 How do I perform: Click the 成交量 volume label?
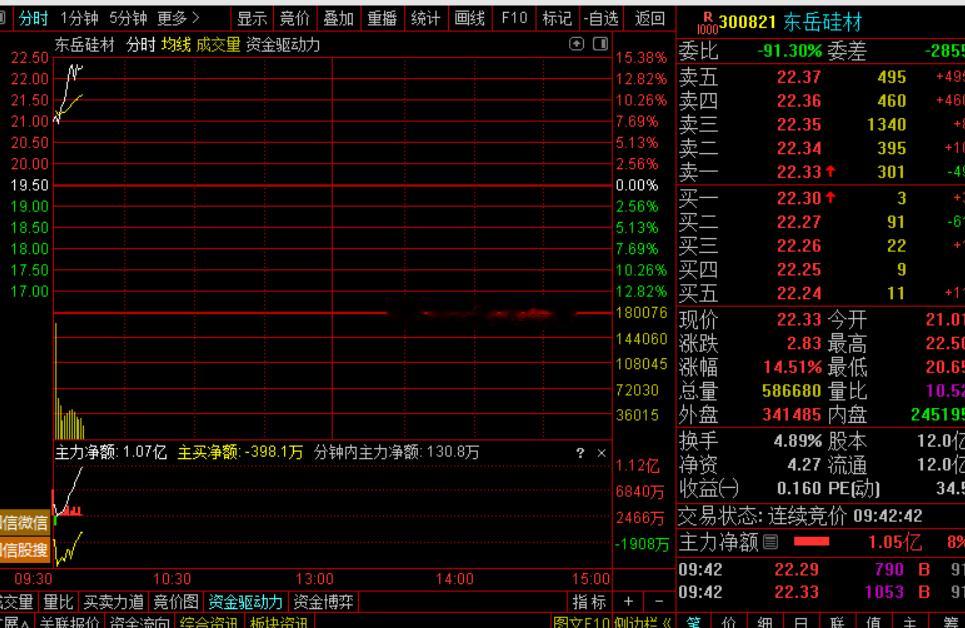(218, 45)
